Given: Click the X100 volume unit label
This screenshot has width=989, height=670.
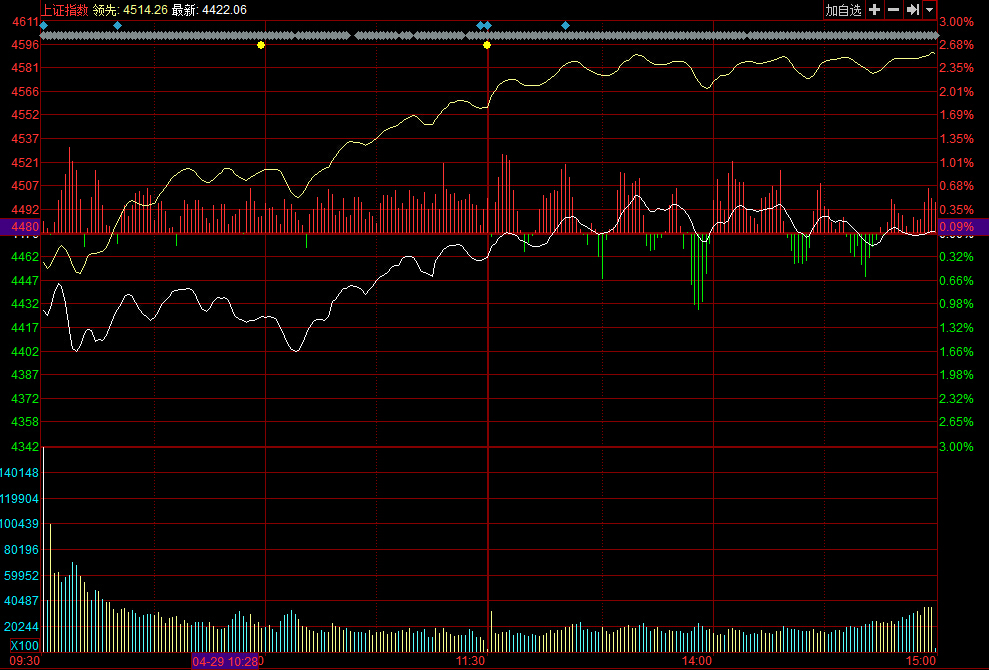Looking at the screenshot, I should (24, 645).
